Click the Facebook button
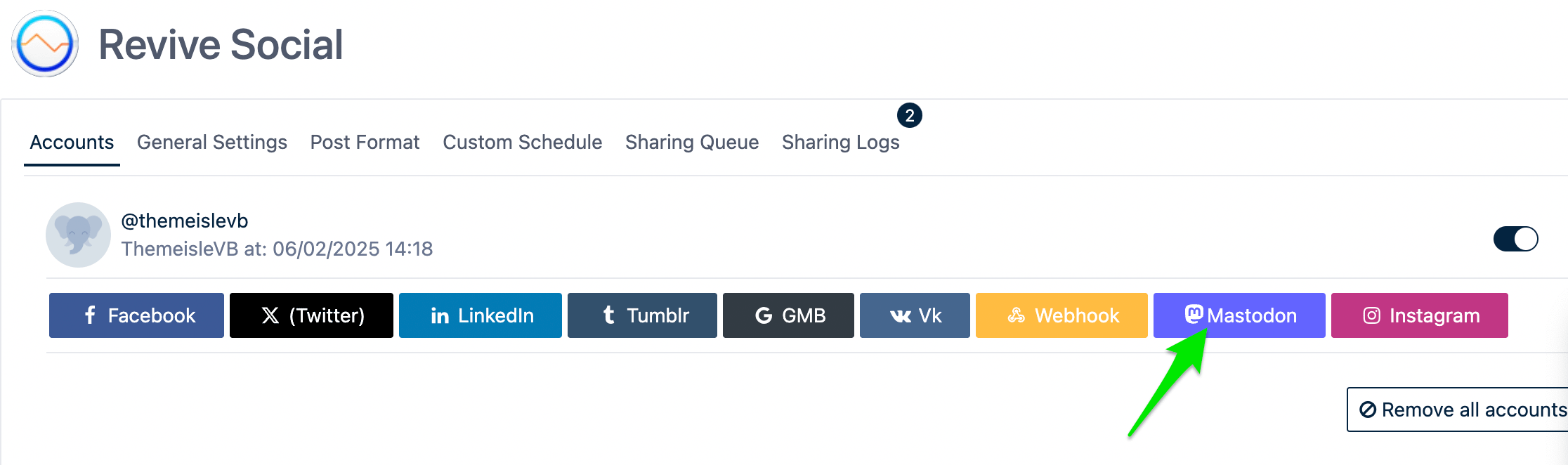This screenshot has height=465, width=1568. pyautogui.click(x=136, y=315)
